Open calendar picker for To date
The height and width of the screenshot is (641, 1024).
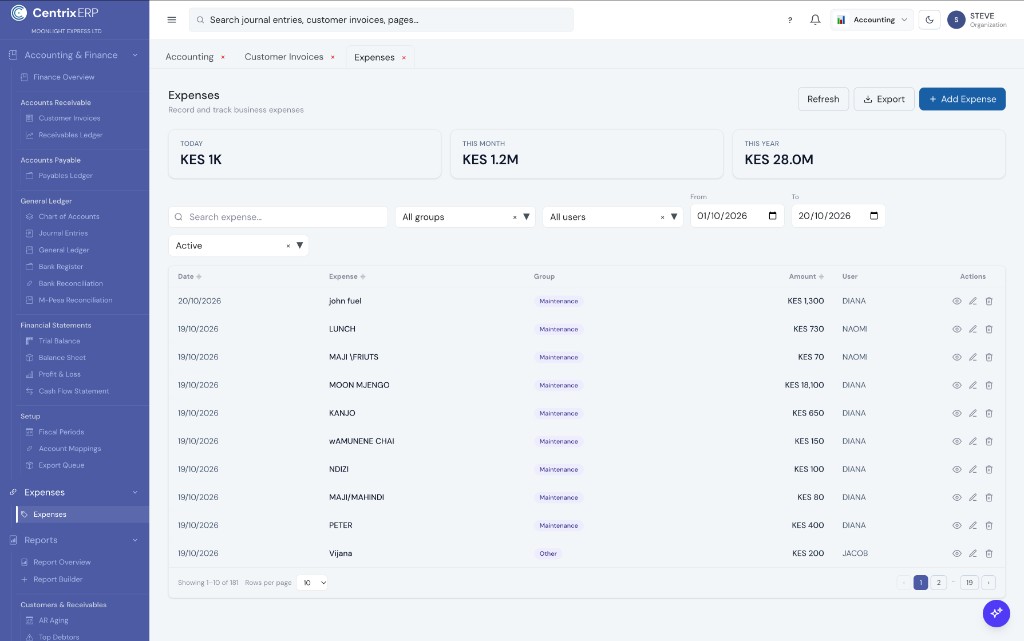(x=874, y=216)
